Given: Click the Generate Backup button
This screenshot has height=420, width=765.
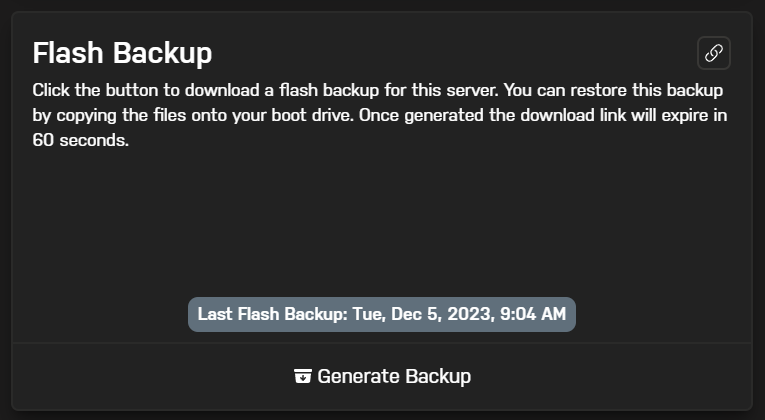Looking at the screenshot, I should 382,376.
